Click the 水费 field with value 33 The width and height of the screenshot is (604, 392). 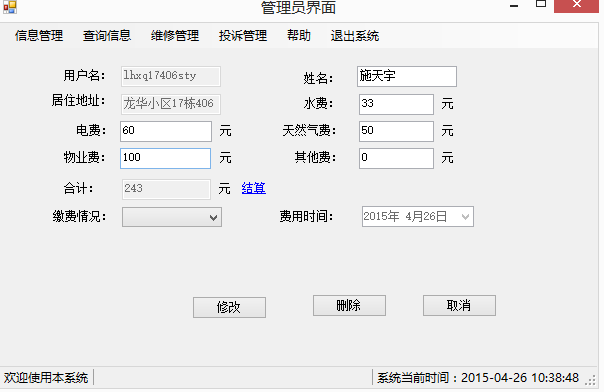pyautogui.click(x=396, y=104)
